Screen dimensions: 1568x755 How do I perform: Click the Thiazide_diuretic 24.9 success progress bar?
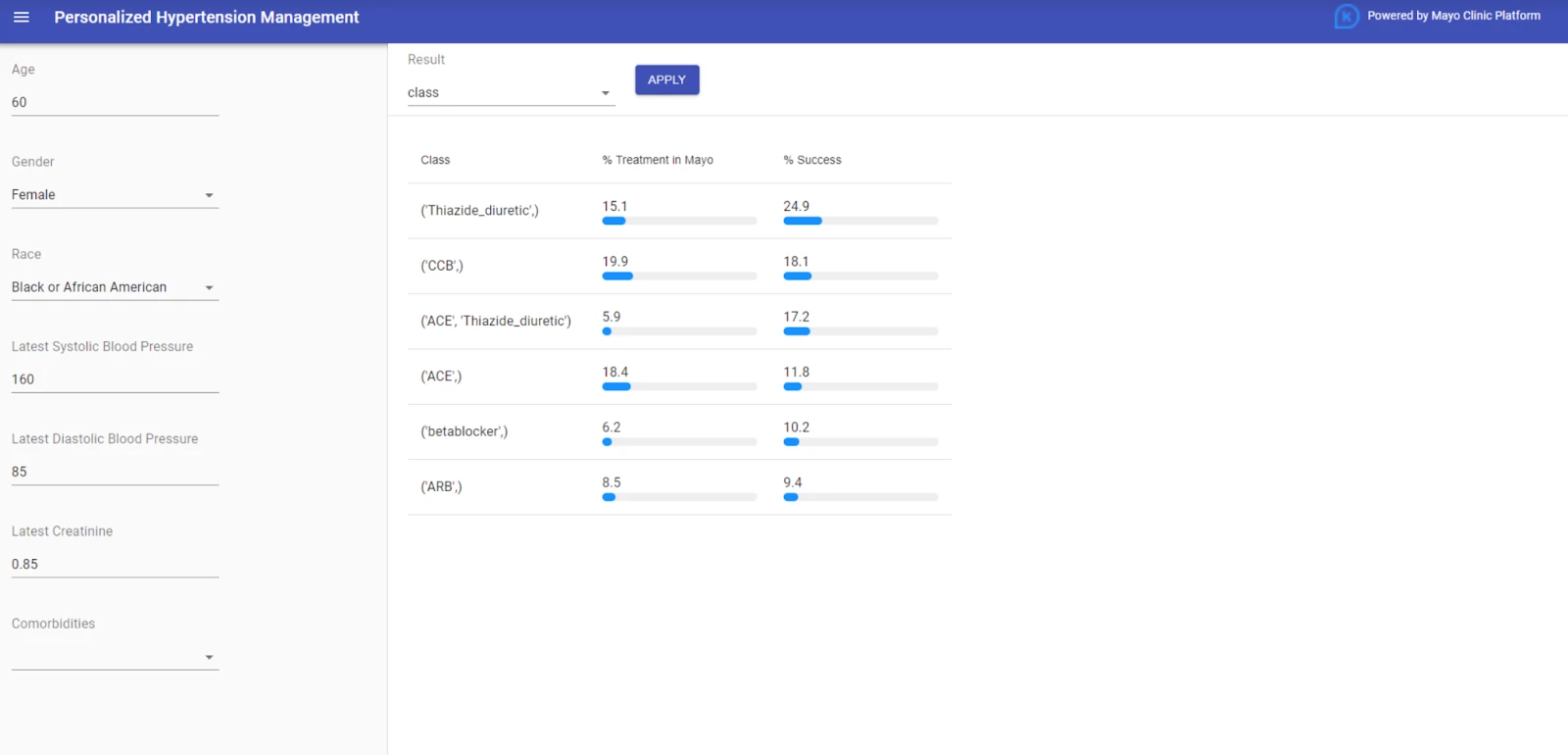pyautogui.click(x=860, y=221)
